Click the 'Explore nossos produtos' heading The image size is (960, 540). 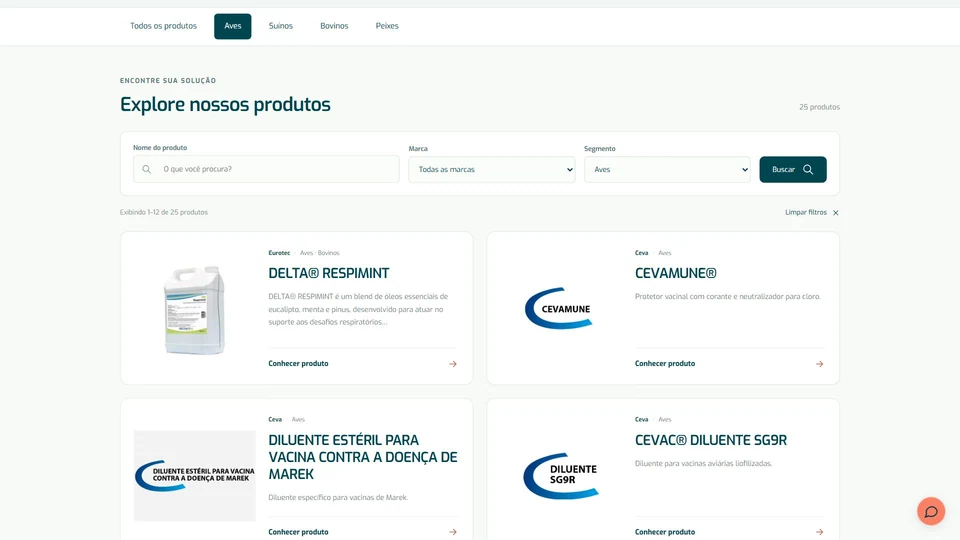click(x=225, y=105)
